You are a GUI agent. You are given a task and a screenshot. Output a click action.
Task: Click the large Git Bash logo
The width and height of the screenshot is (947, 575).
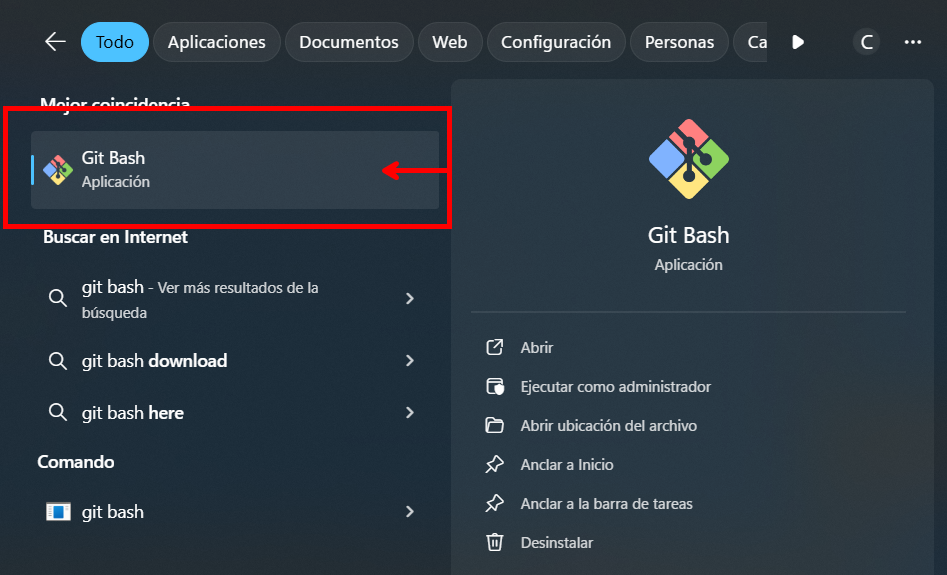688,158
